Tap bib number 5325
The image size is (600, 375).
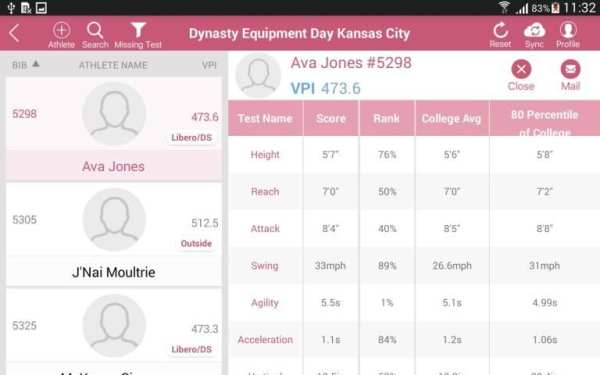click(24, 326)
